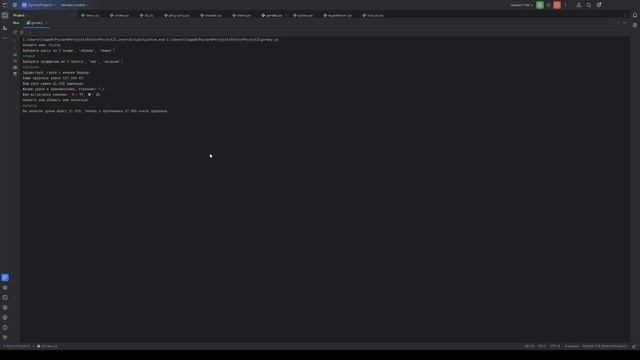Show more tool windows ellipsis in left stripe
The width and height of the screenshot is (640, 360).
pyautogui.click(x=5, y=38)
